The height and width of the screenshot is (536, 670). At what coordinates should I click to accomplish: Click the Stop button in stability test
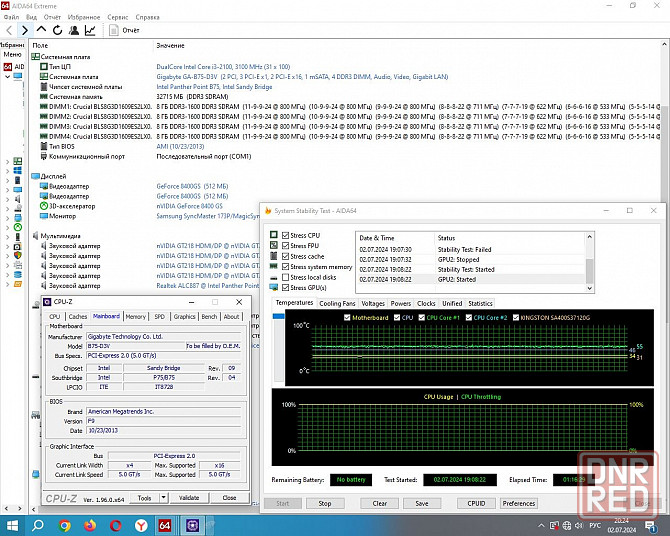pyautogui.click(x=325, y=503)
